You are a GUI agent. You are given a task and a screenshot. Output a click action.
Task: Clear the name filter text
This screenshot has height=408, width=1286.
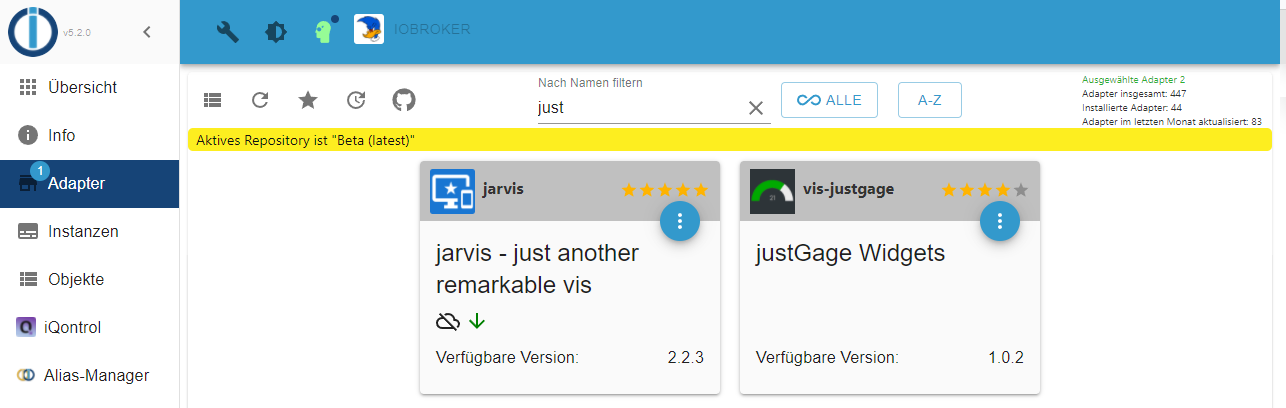click(756, 108)
